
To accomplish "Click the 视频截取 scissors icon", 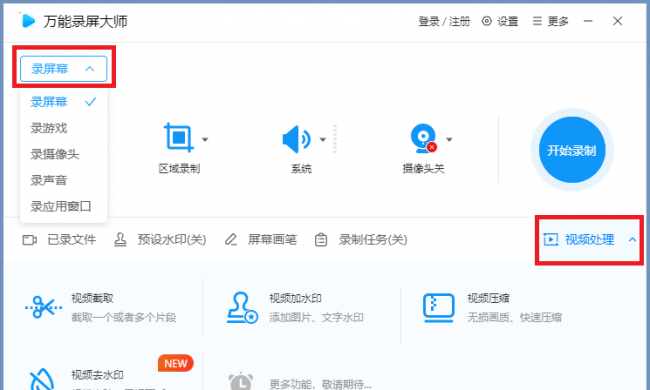I will coord(44,307).
